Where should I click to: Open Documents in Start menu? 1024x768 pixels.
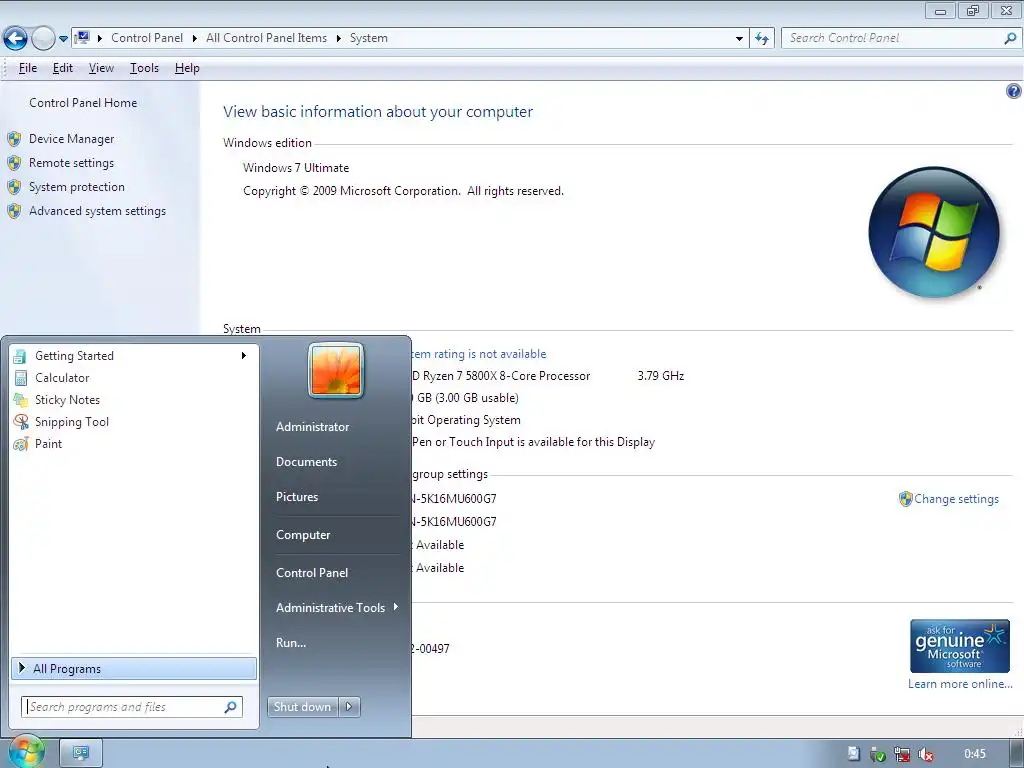coord(306,462)
